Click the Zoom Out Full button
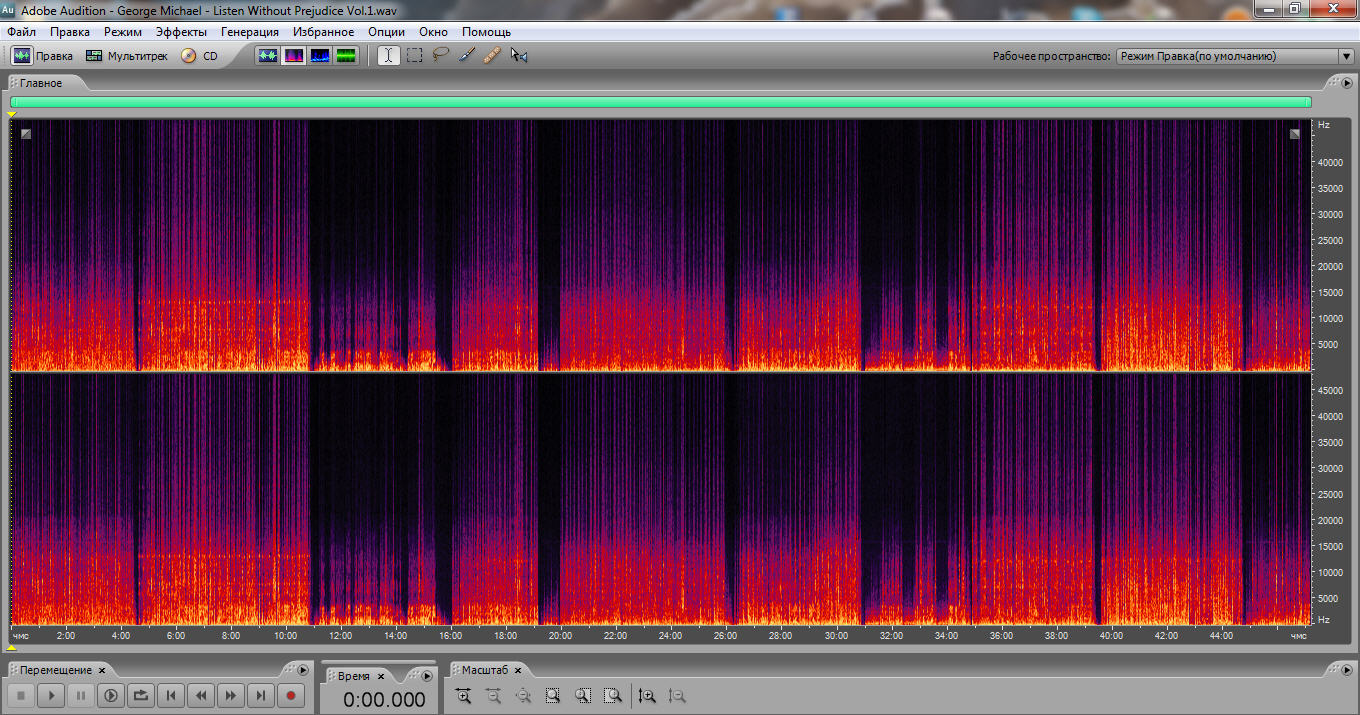 [x=523, y=696]
